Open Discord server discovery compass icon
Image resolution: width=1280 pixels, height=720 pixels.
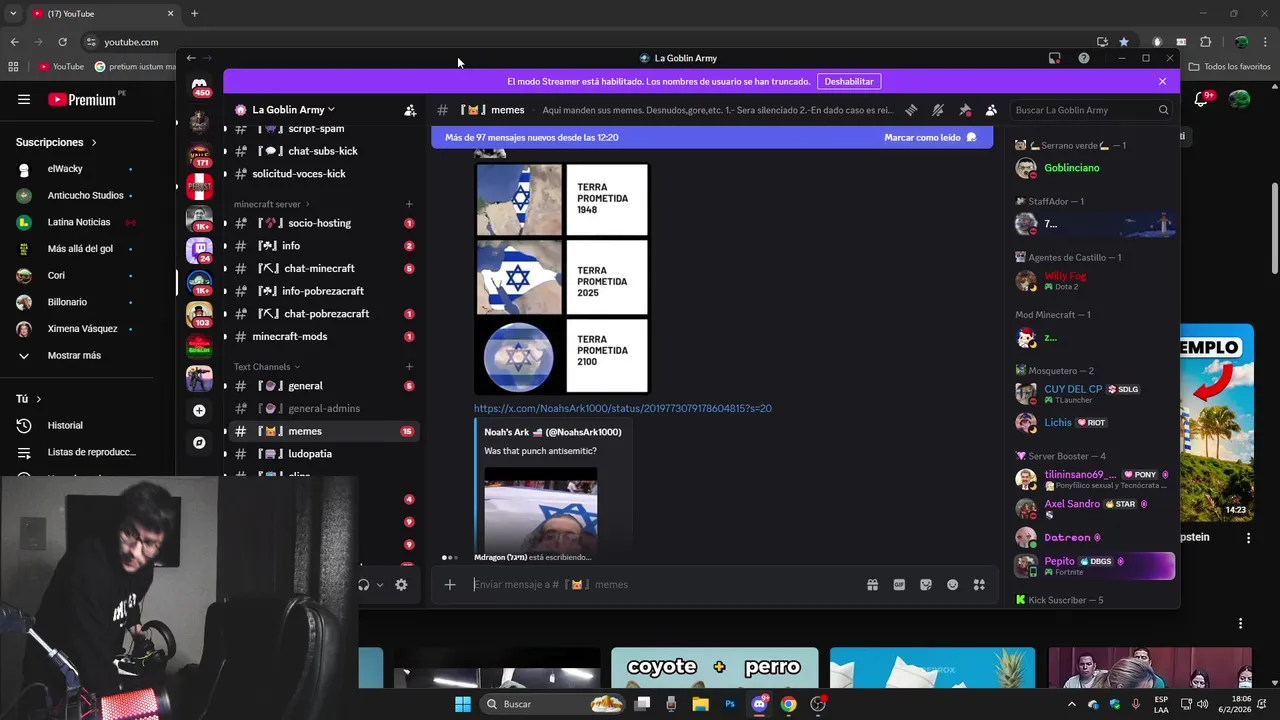pos(199,442)
